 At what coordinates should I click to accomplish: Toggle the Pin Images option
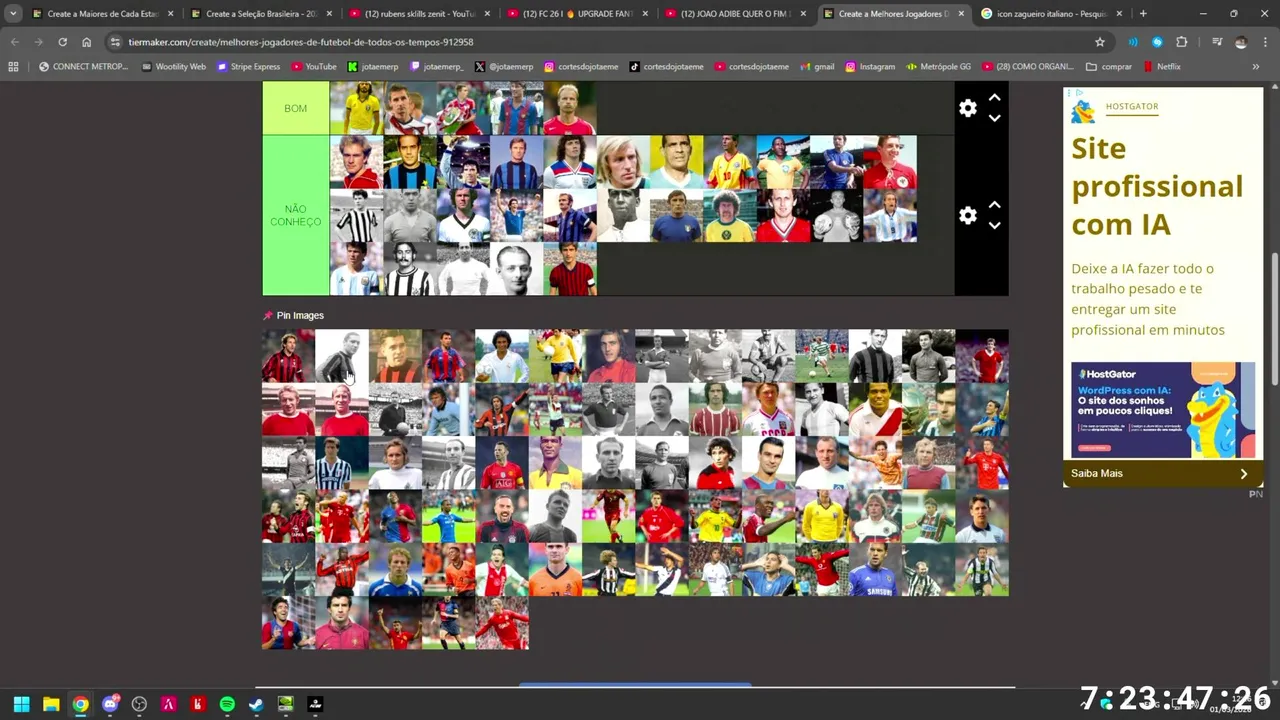pyautogui.click(x=294, y=315)
